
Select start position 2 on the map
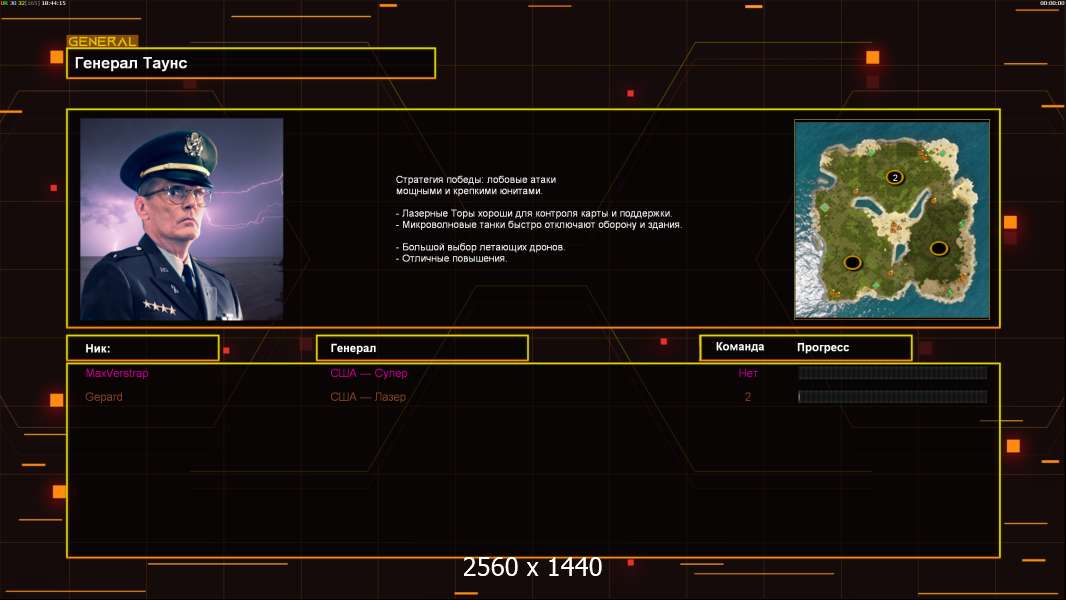click(x=895, y=177)
